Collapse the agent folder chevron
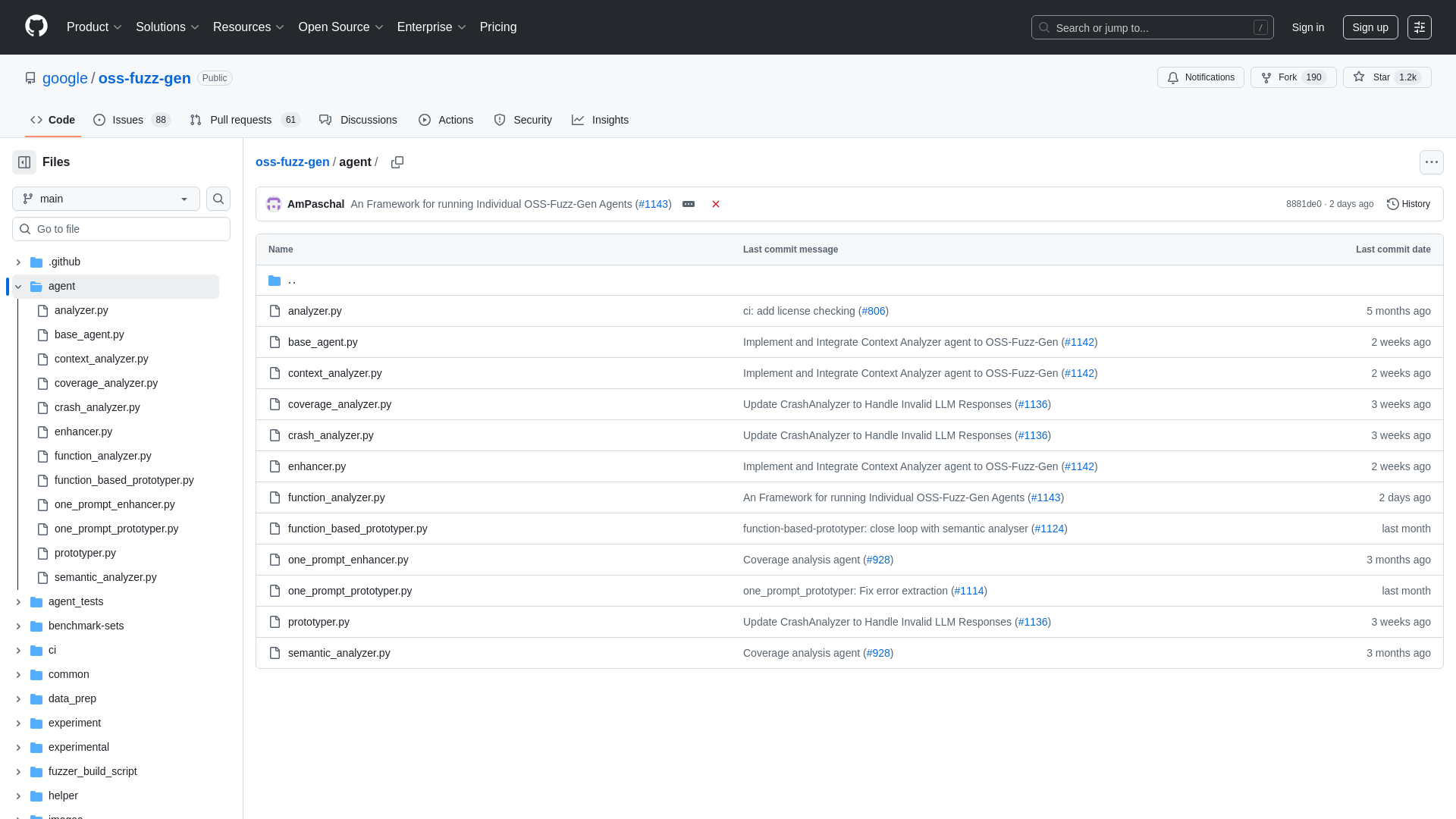The width and height of the screenshot is (1456, 819). point(18,287)
